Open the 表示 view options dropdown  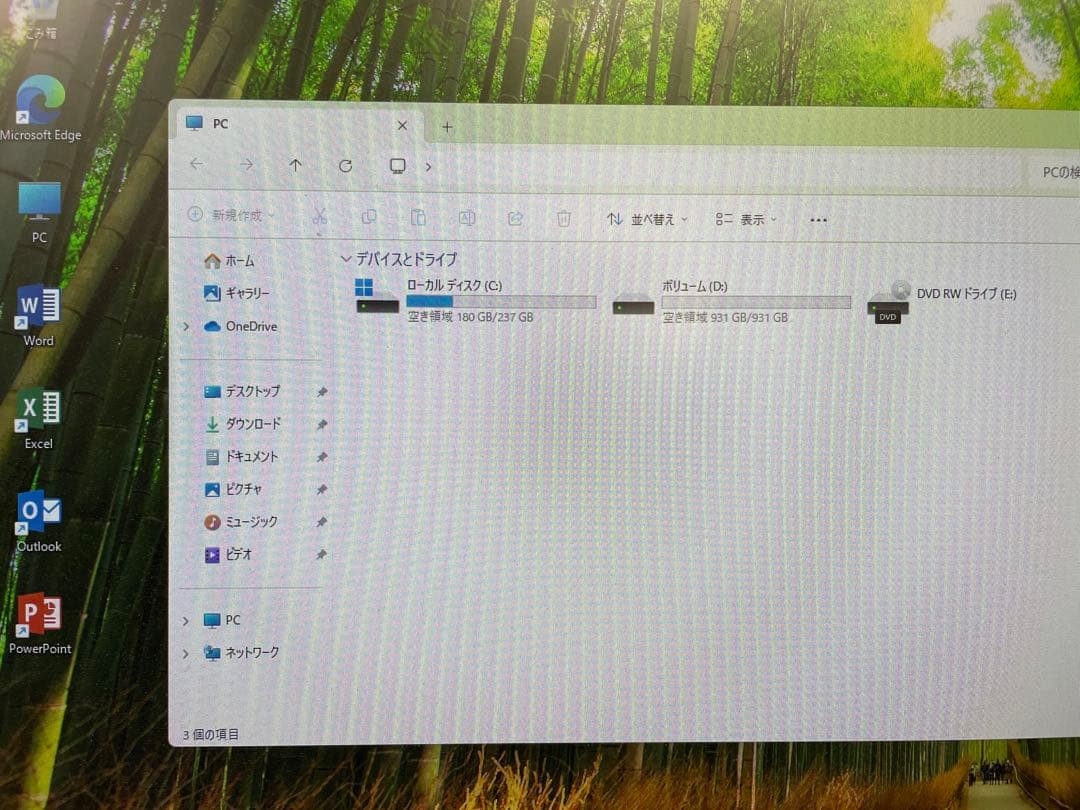(x=746, y=219)
